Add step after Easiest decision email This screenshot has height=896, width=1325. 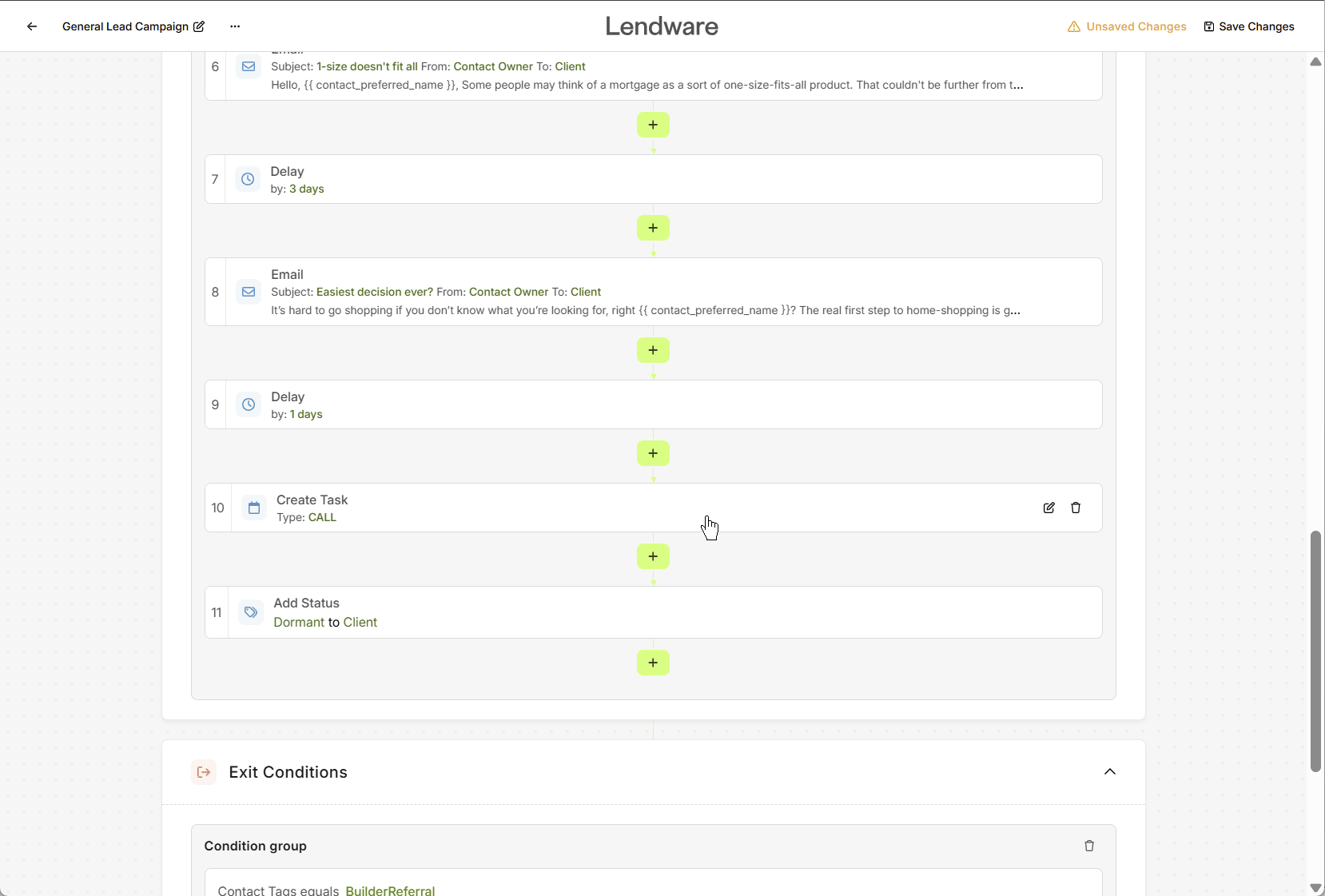point(653,350)
